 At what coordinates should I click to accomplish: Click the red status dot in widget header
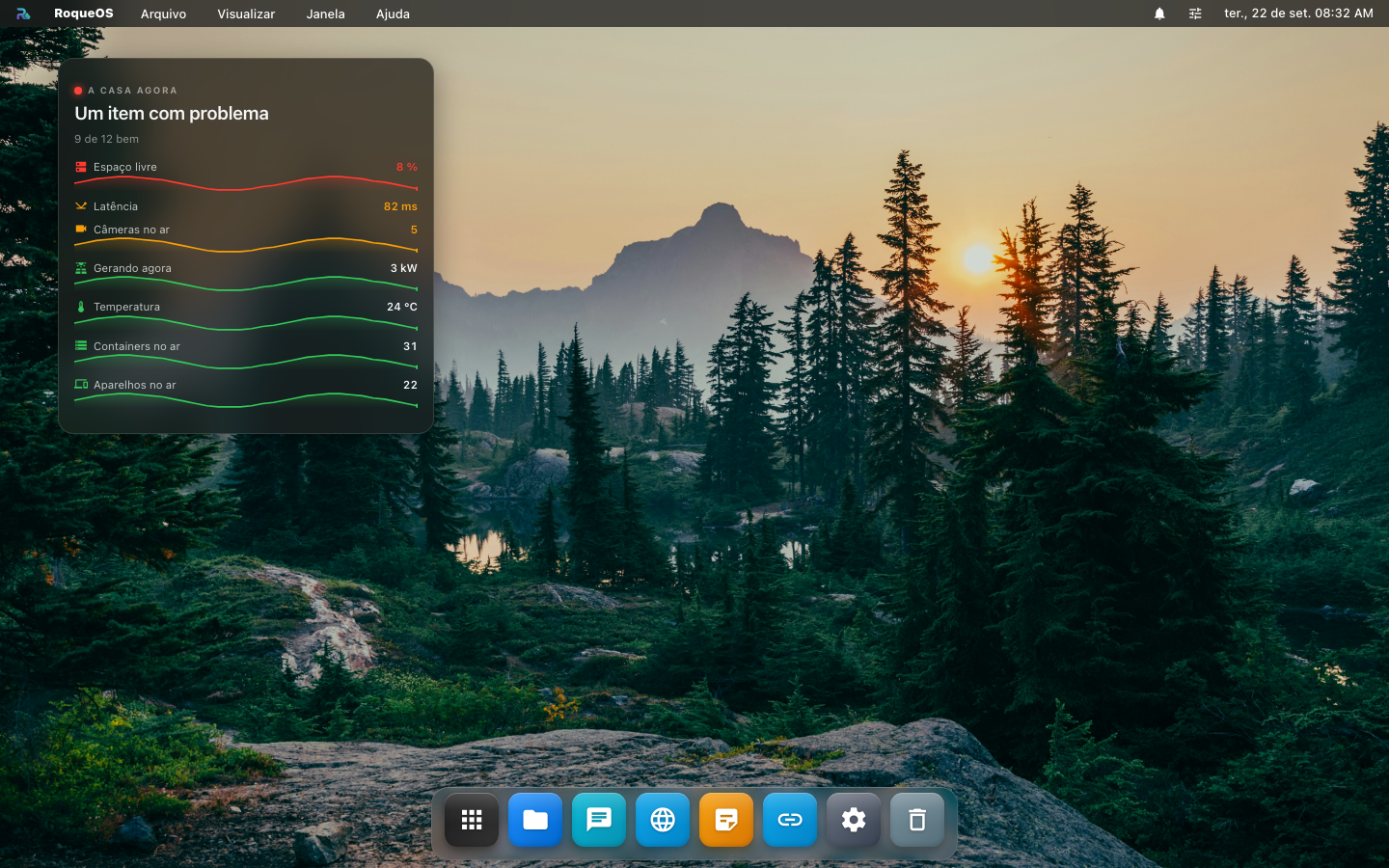tap(78, 91)
